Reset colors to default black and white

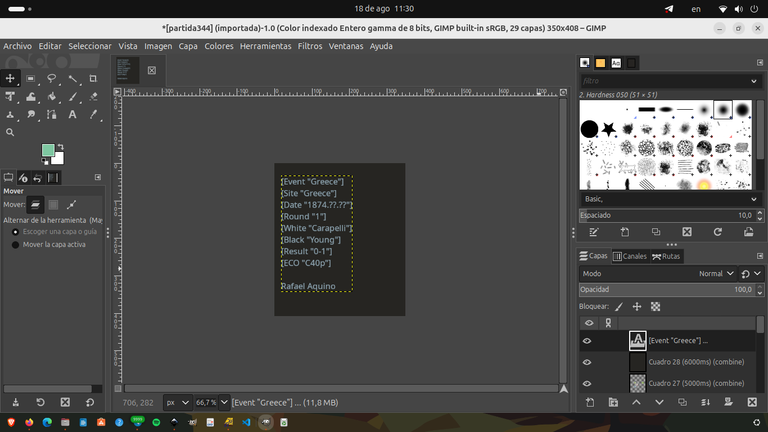click(44, 161)
